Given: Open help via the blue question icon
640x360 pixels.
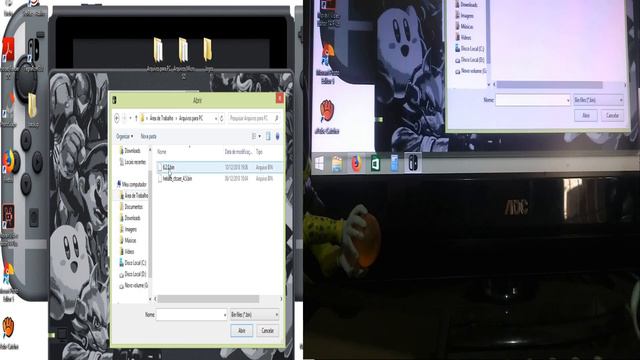Looking at the screenshot, I should coord(278,136).
